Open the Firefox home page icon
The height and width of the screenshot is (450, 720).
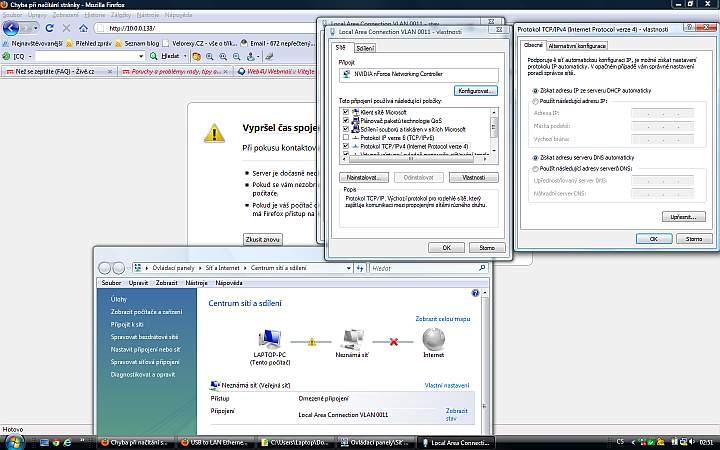tap(83, 28)
